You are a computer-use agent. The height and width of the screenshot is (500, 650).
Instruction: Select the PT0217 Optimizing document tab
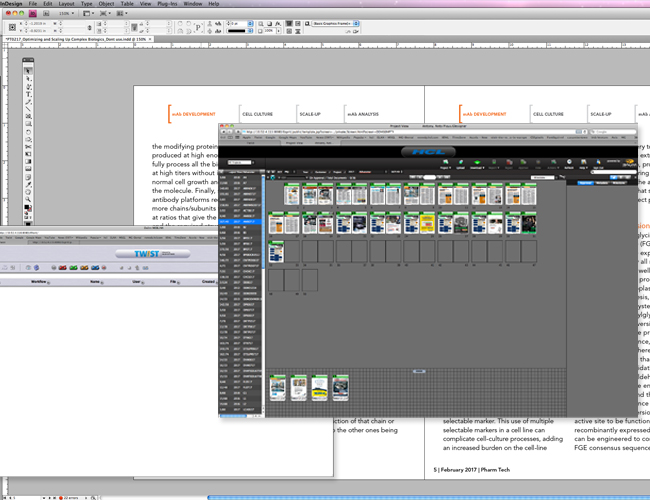click(x=76, y=39)
